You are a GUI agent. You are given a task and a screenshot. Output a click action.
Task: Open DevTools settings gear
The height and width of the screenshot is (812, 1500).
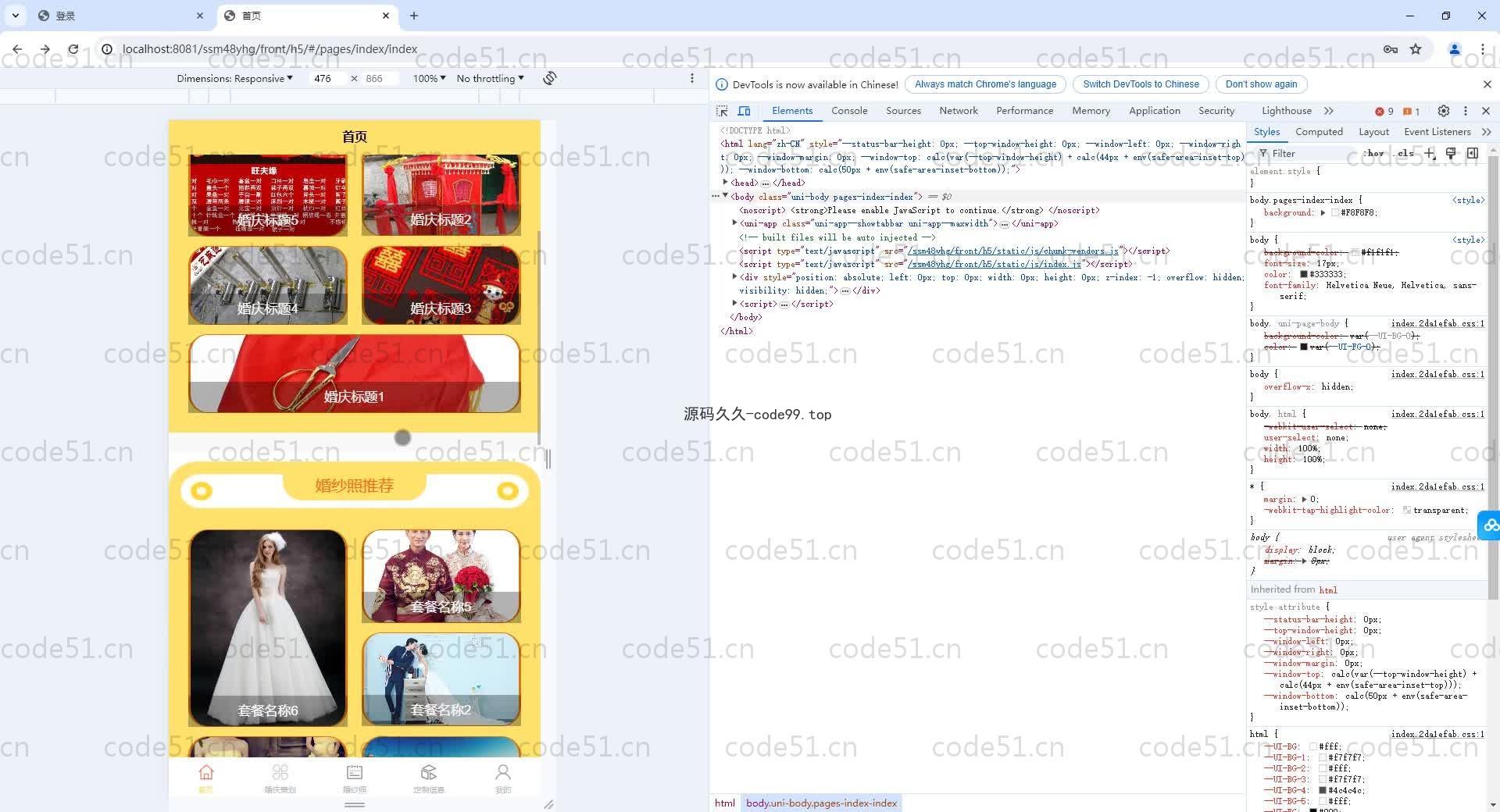(1444, 111)
